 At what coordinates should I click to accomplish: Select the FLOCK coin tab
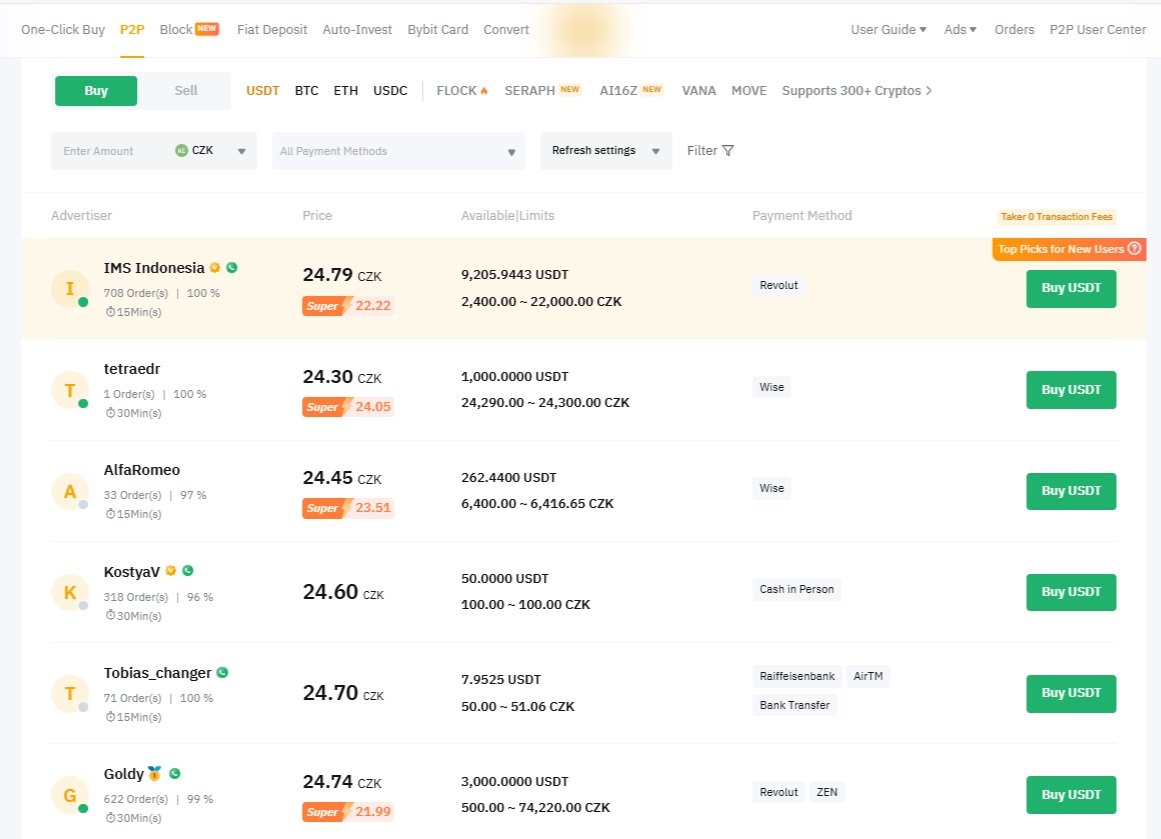[456, 90]
